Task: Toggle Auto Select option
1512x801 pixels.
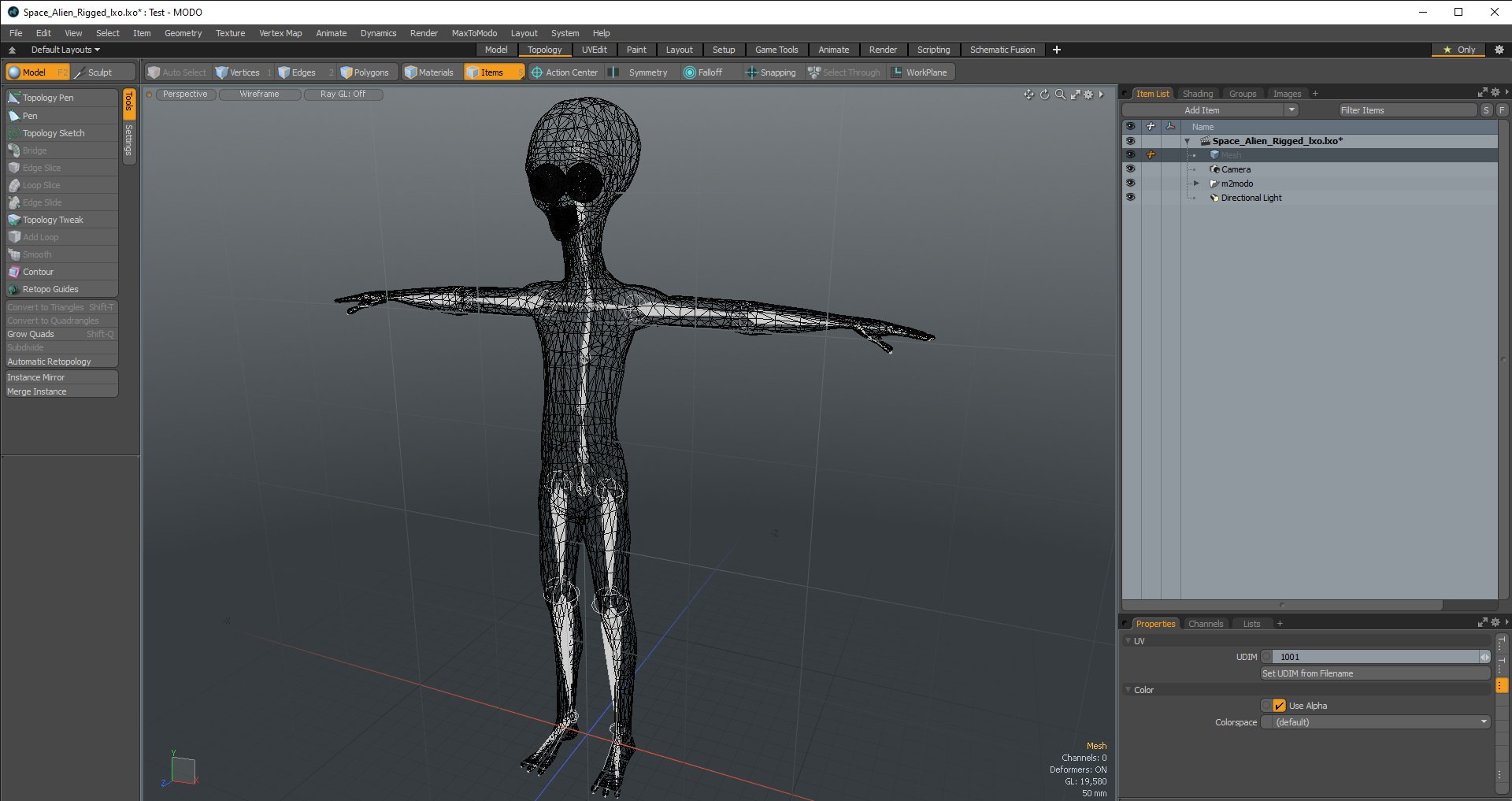Action: tap(178, 72)
